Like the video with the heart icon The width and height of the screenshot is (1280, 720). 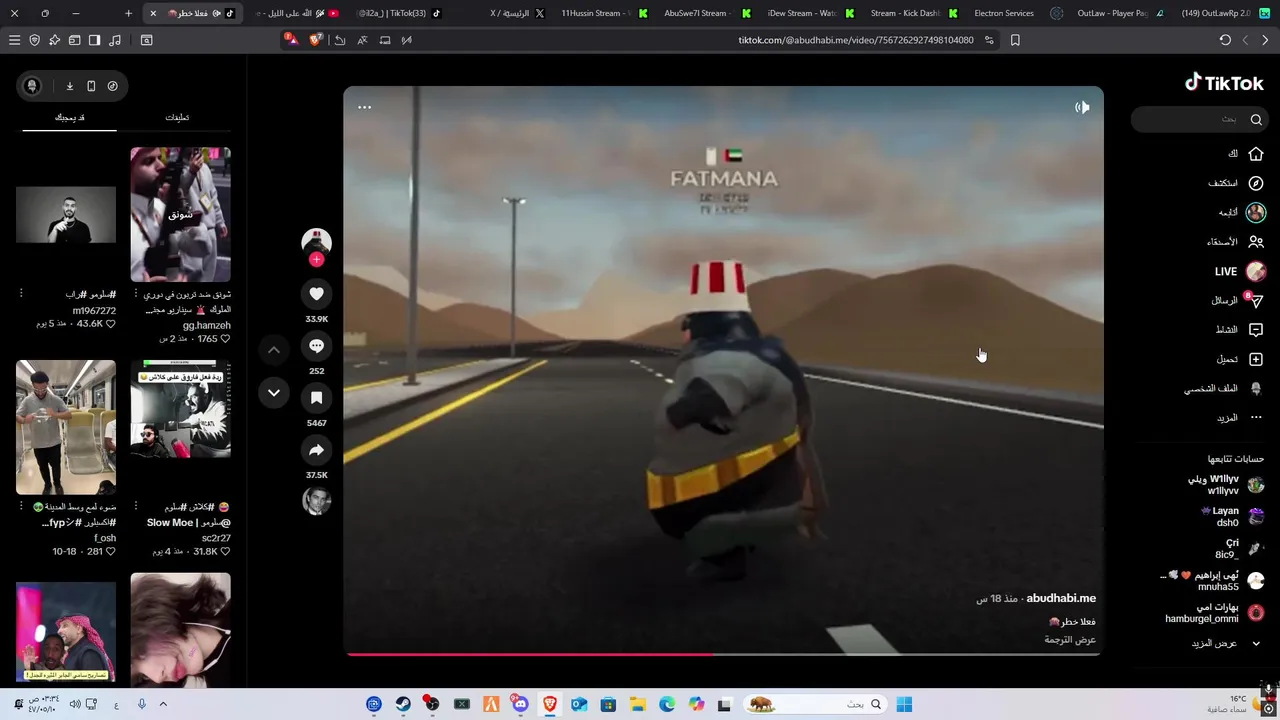click(x=316, y=293)
